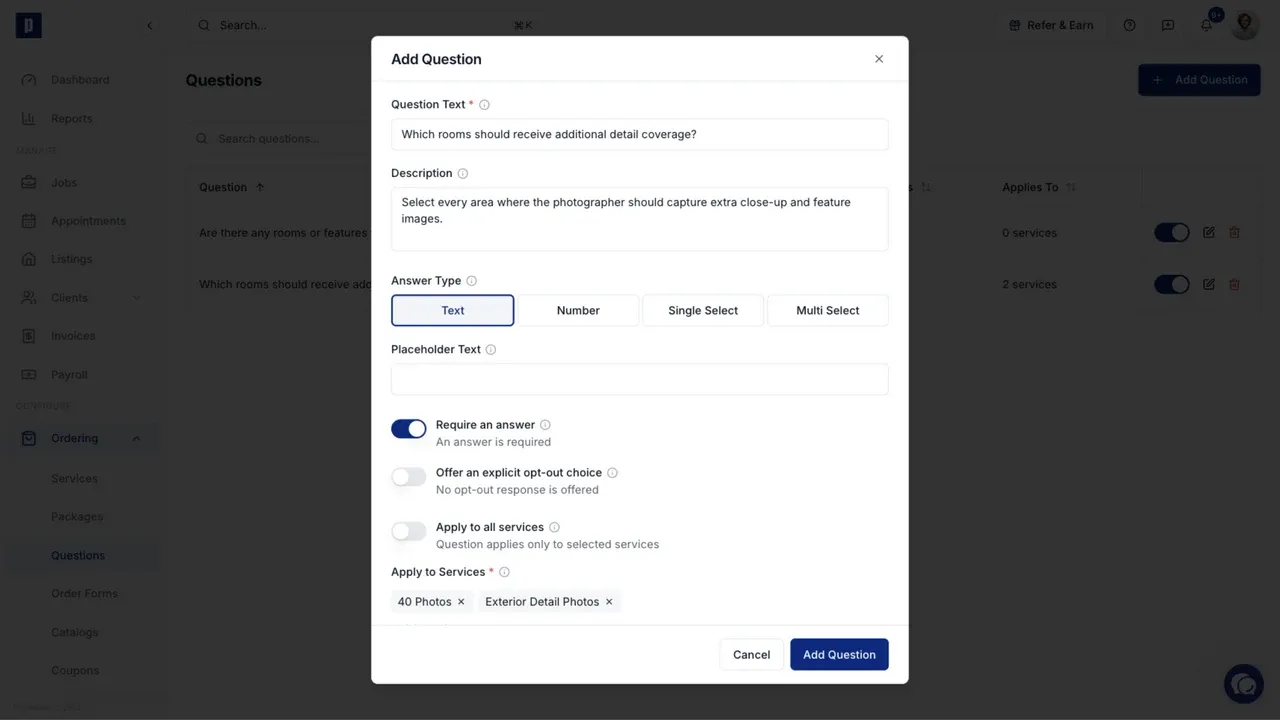Select the Multi Select answer type
The height and width of the screenshot is (720, 1280).
point(828,310)
